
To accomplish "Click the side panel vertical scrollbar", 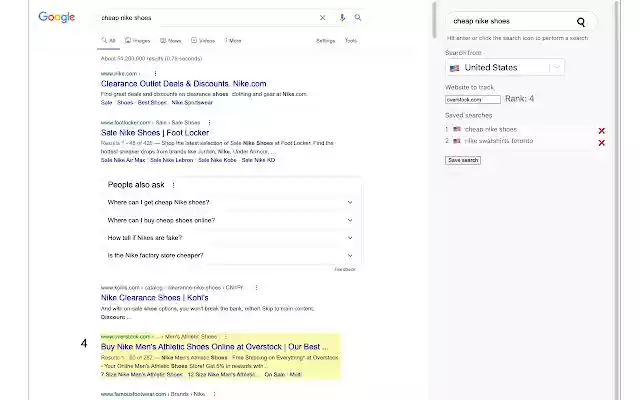I will click(617, 200).
